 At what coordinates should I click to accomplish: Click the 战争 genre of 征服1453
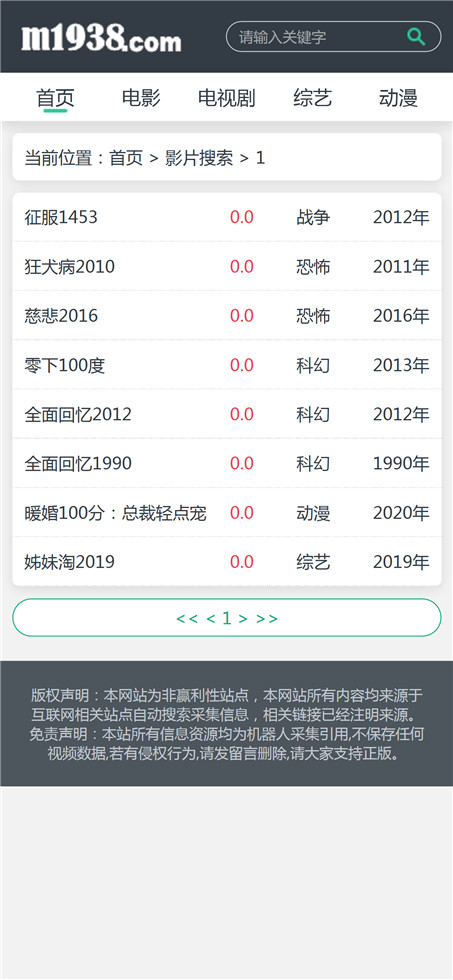point(313,217)
